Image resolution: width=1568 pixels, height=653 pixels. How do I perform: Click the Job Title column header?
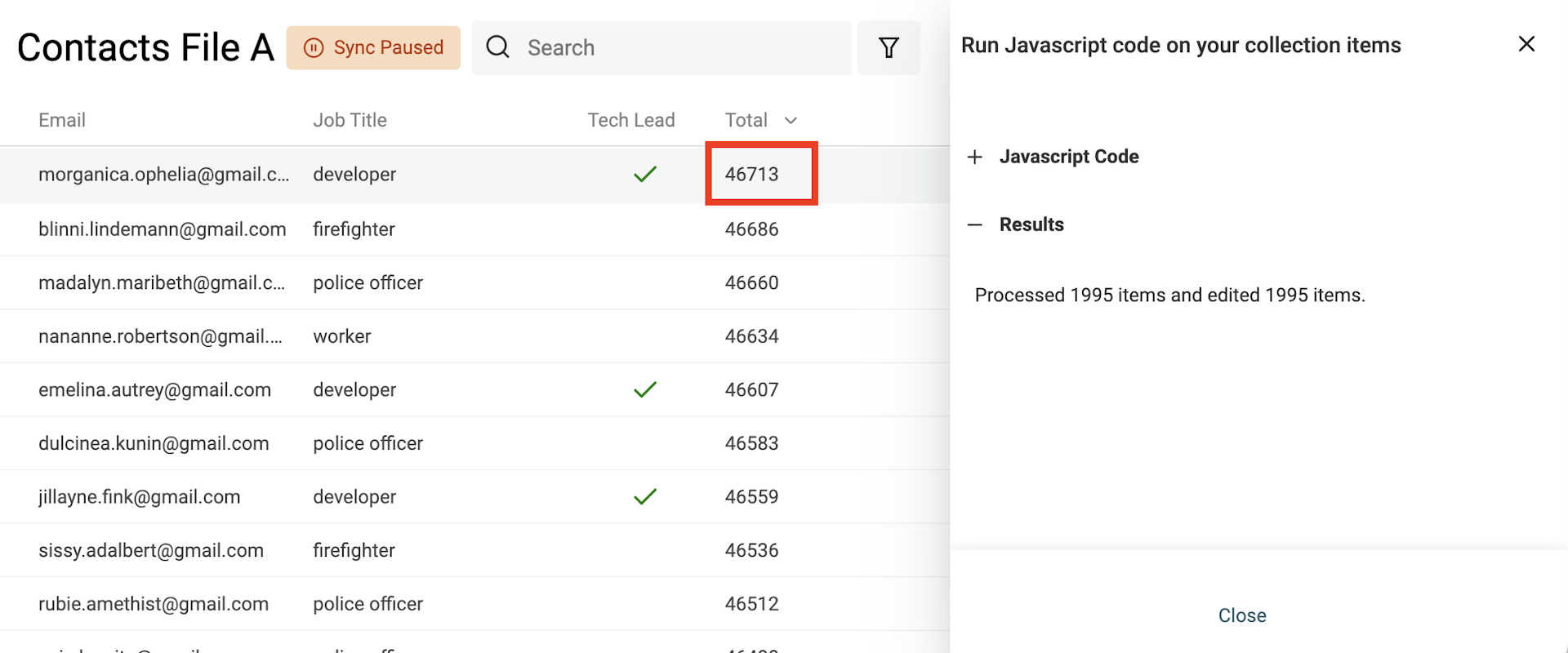click(350, 121)
